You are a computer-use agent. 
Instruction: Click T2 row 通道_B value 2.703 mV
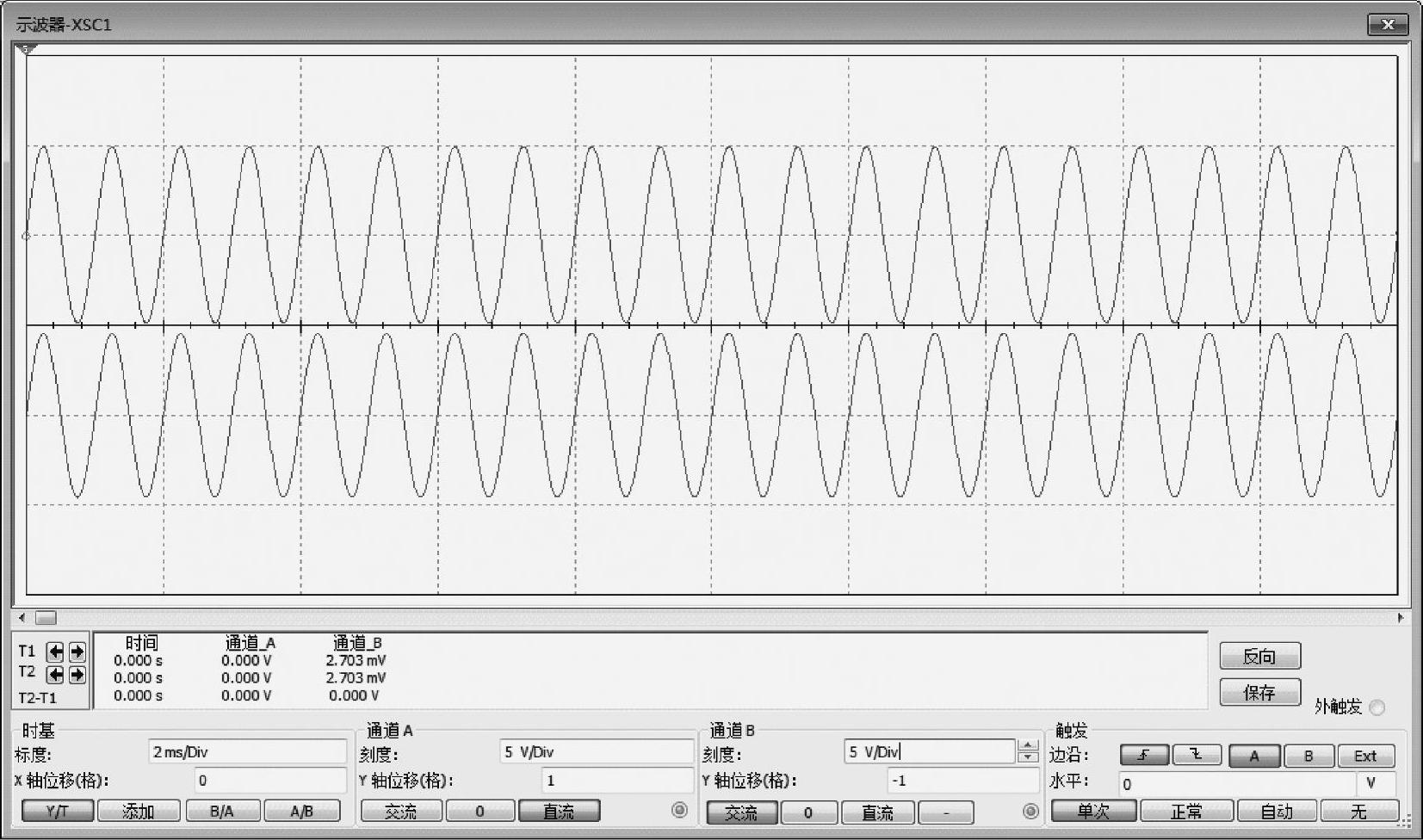click(356, 678)
